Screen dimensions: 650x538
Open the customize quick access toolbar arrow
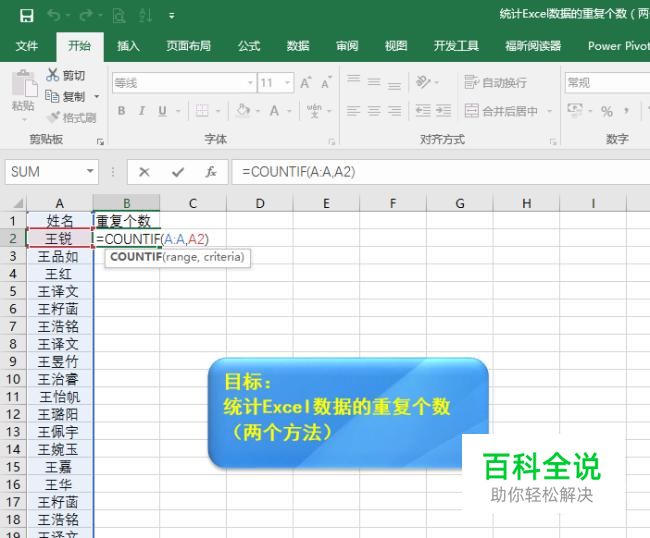(172, 16)
